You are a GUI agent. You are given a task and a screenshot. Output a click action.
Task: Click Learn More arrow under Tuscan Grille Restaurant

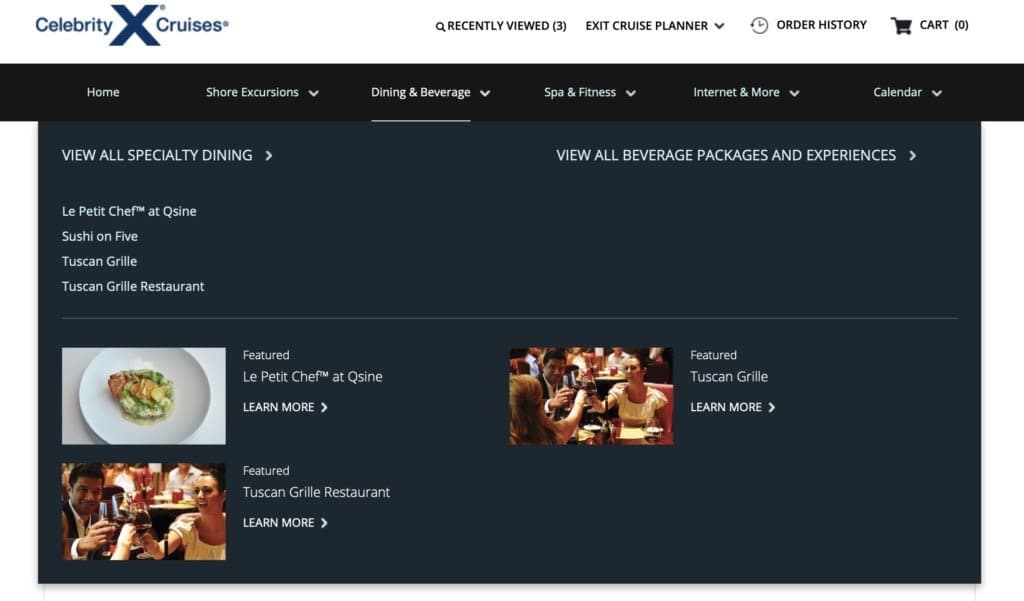(324, 523)
